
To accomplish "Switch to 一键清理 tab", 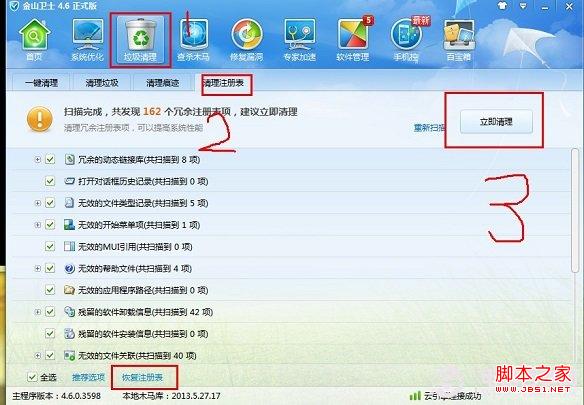I will (x=41, y=83).
